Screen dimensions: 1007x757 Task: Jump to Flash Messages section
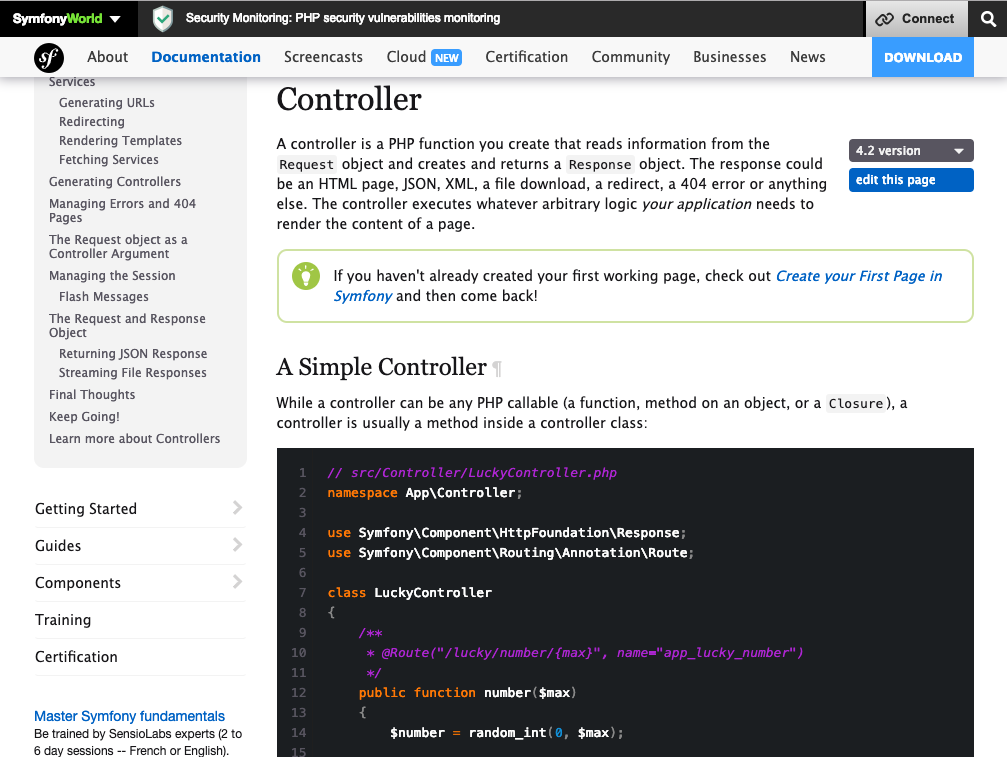pos(103,297)
